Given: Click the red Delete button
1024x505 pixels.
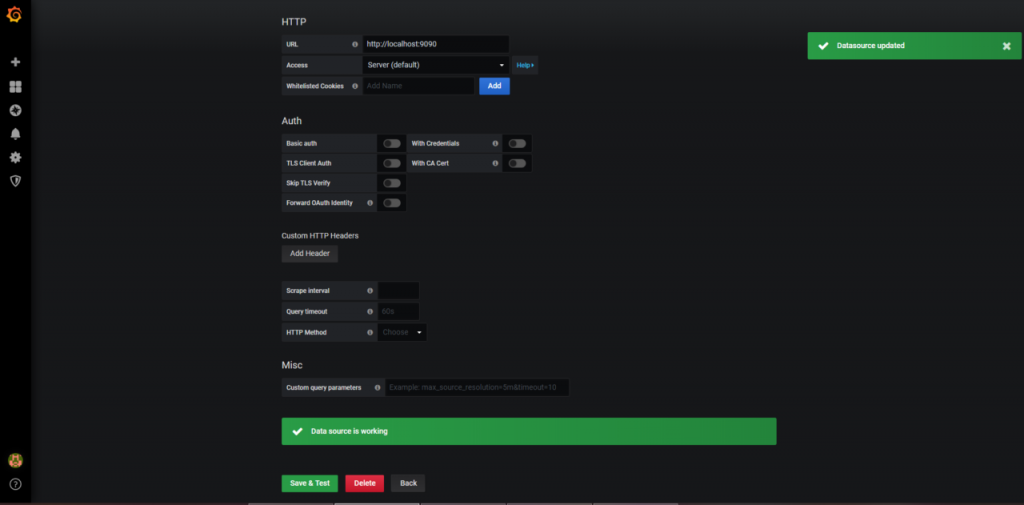Looking at the screenshot, I should click(364, 483).
